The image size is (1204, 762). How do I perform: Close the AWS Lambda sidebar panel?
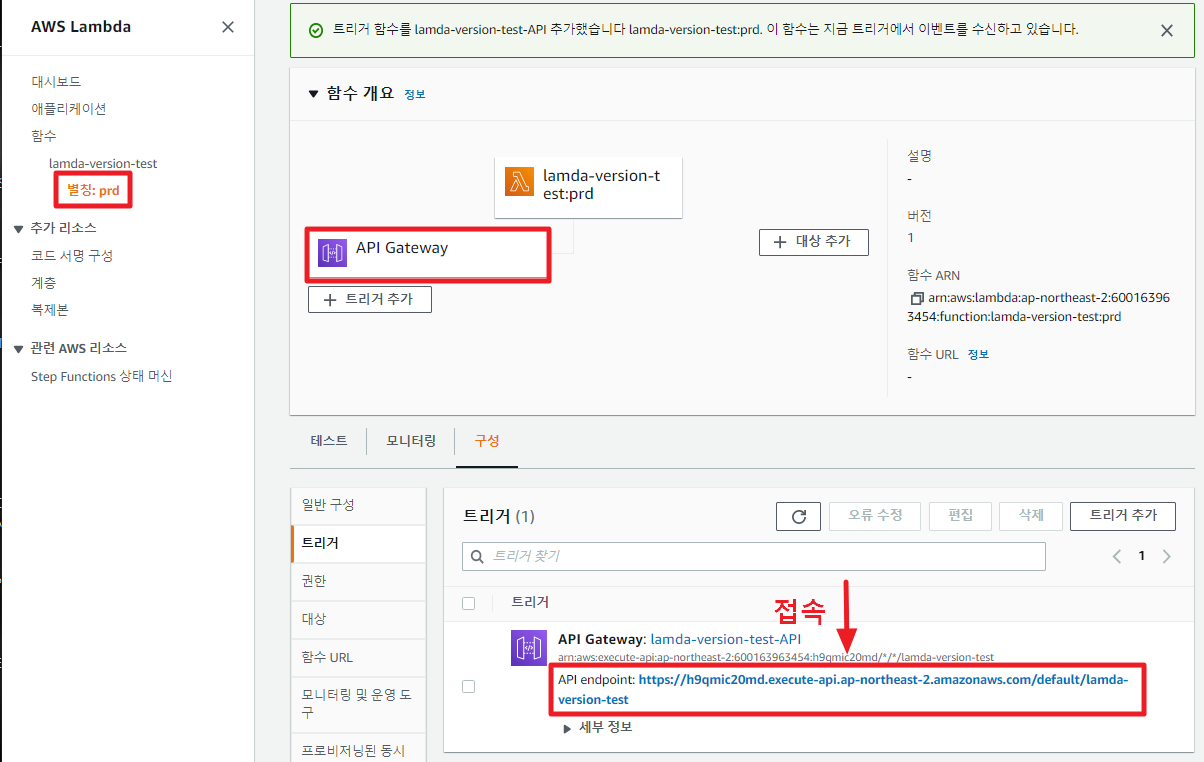(228, 27)
